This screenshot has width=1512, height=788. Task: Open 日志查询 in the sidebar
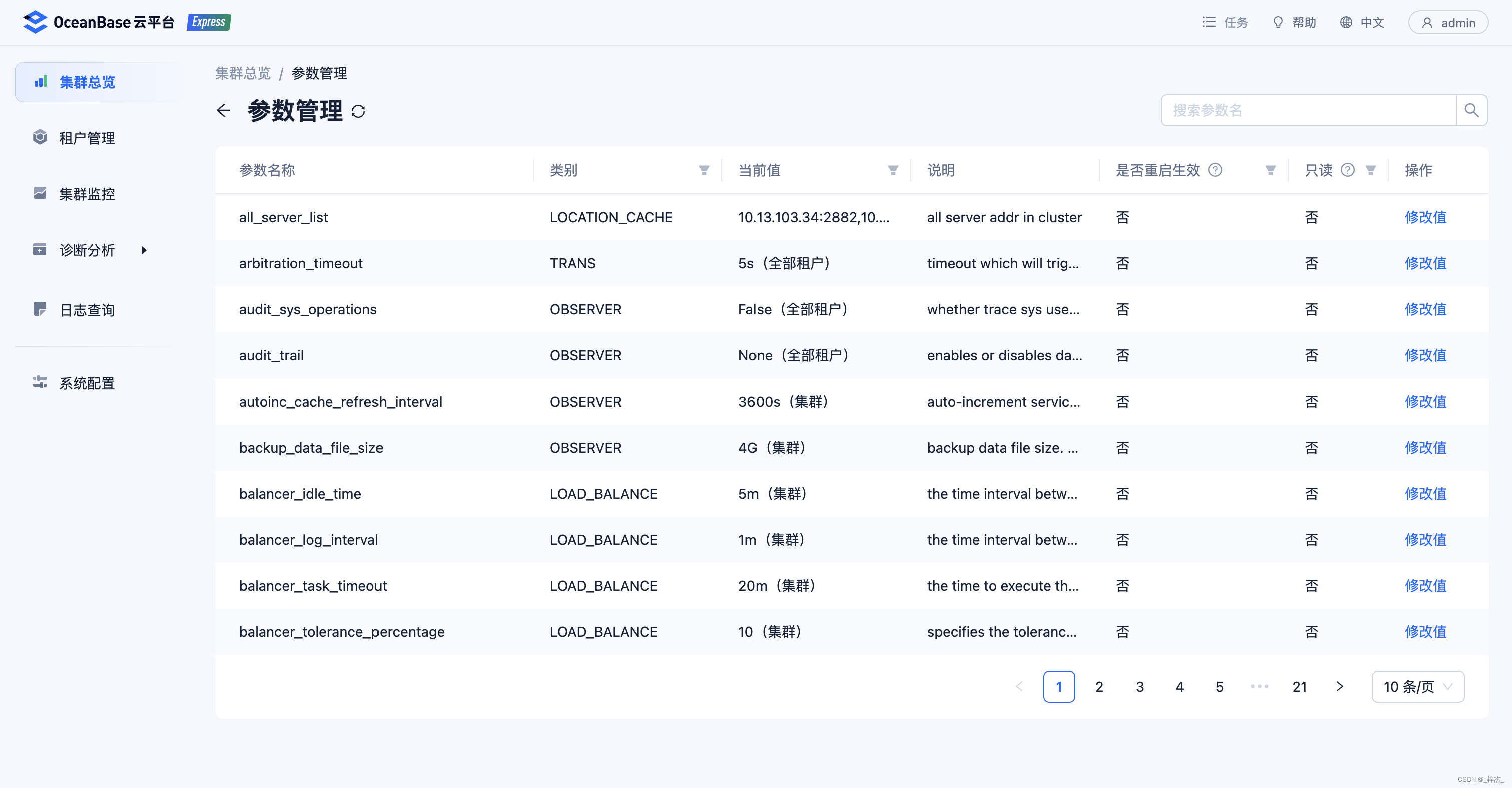(x=87, y=310)
